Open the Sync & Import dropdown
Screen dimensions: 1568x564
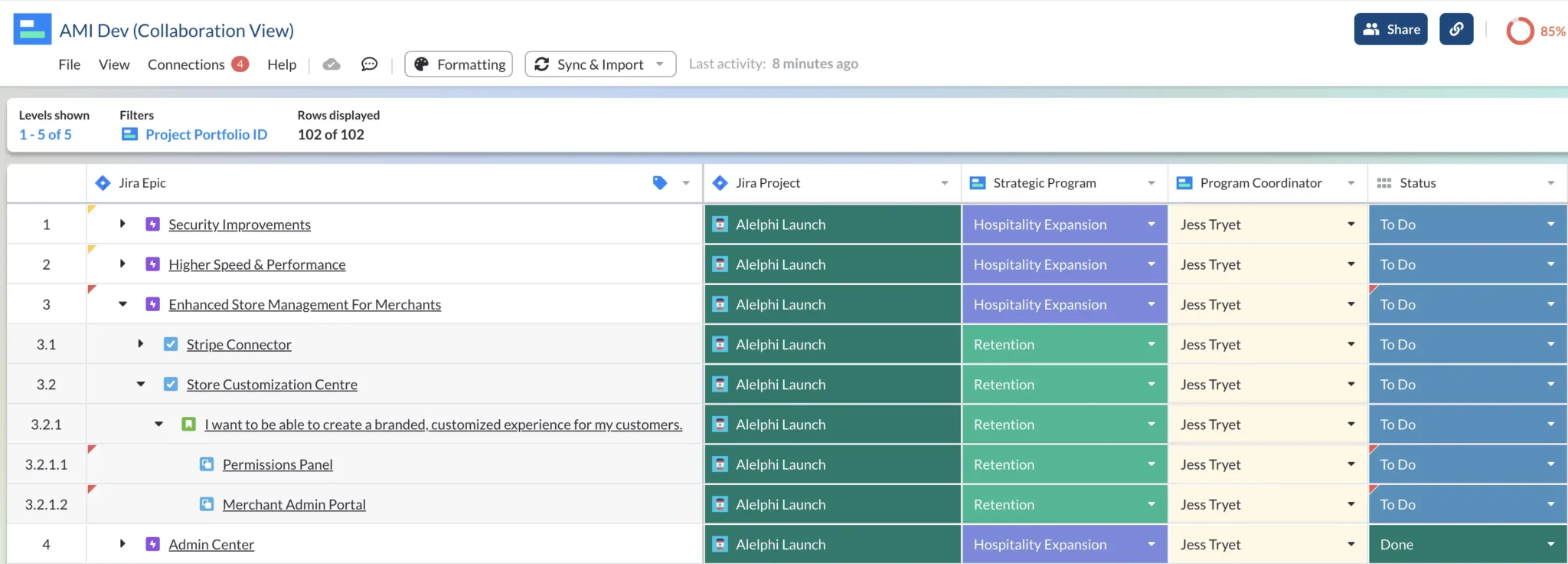[660, 64]
